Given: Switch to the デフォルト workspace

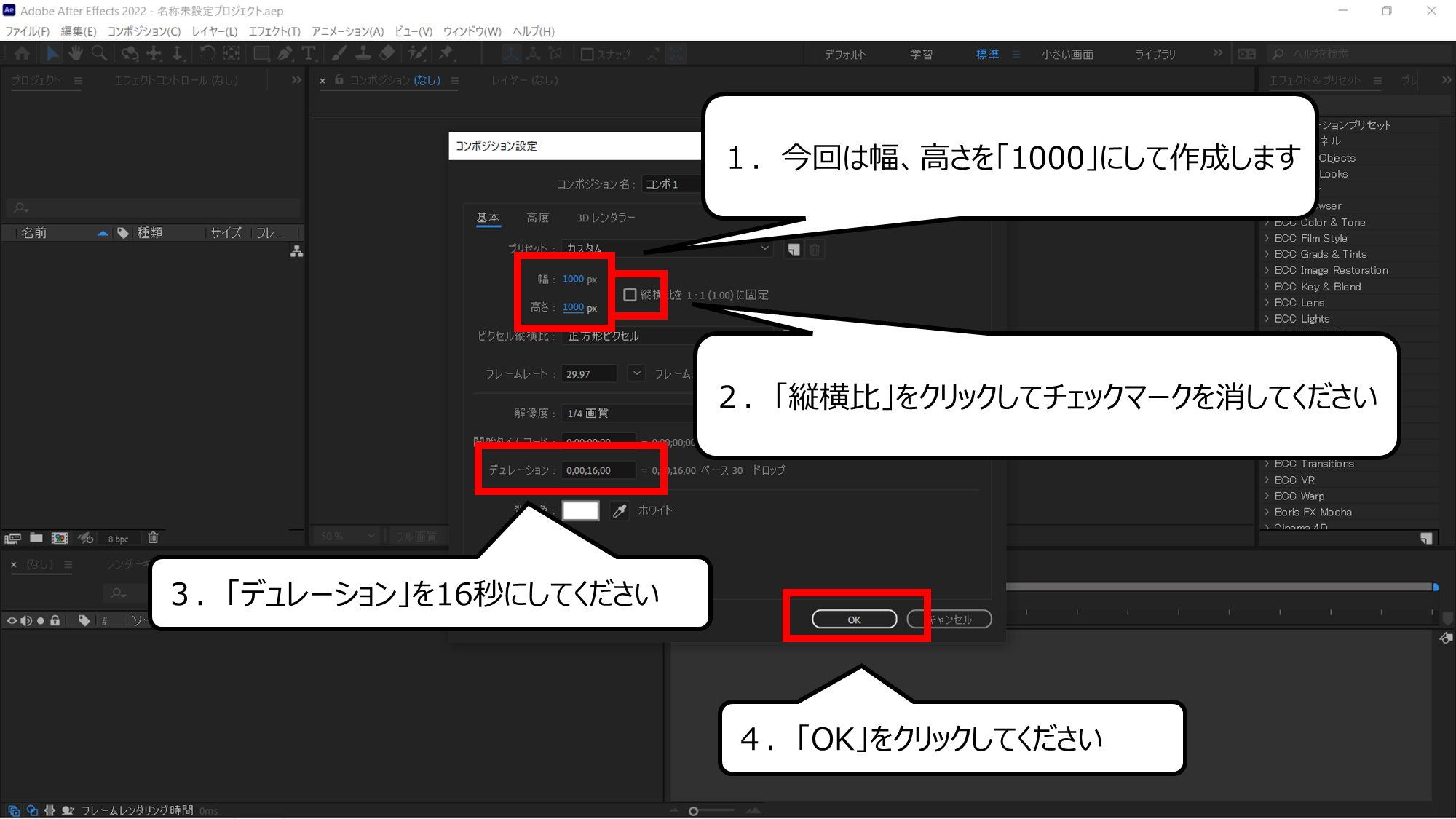Looking at the screenshot, I should point(845,54).
